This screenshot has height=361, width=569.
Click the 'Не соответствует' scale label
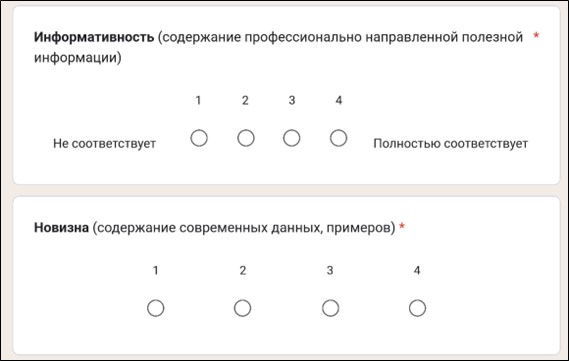click(105, 144)
